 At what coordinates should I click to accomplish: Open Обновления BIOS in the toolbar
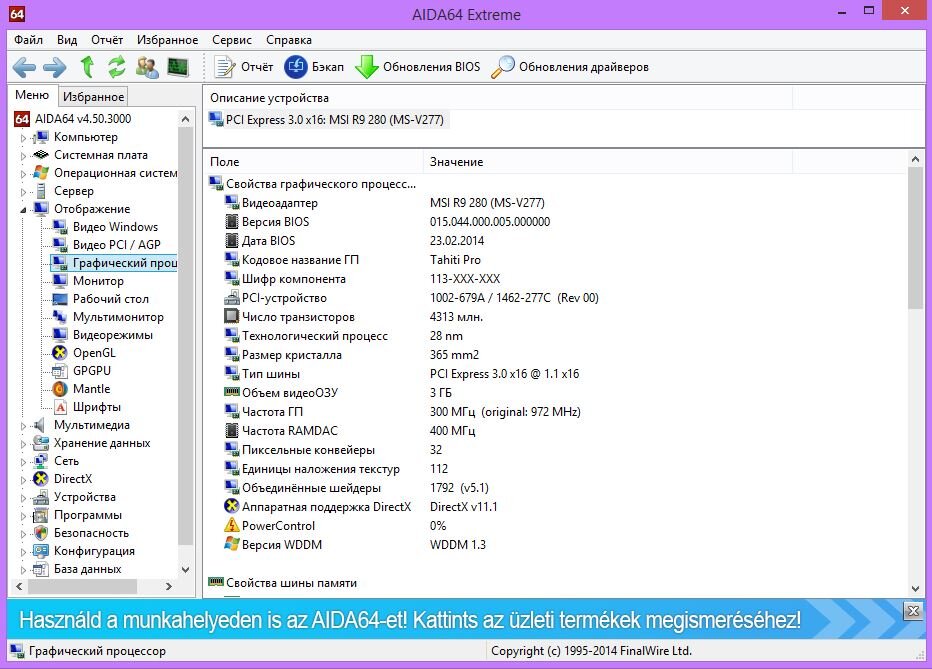click(417, 67)
